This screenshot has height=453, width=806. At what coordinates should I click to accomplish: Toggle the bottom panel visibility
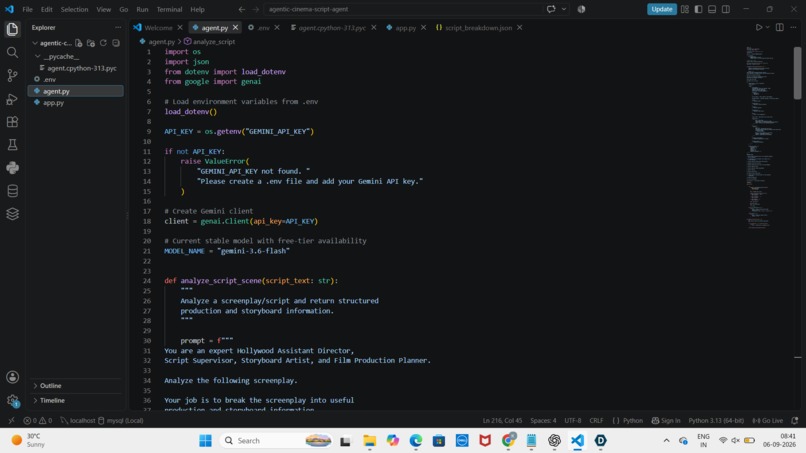coord(712,9)
